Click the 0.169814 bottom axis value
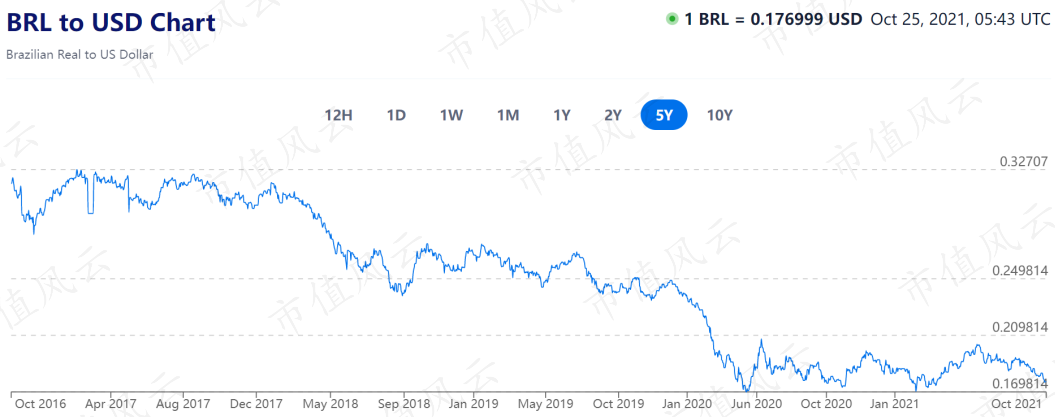The width and height of the screenshot is (1055, 417). tap(1020, 383)
